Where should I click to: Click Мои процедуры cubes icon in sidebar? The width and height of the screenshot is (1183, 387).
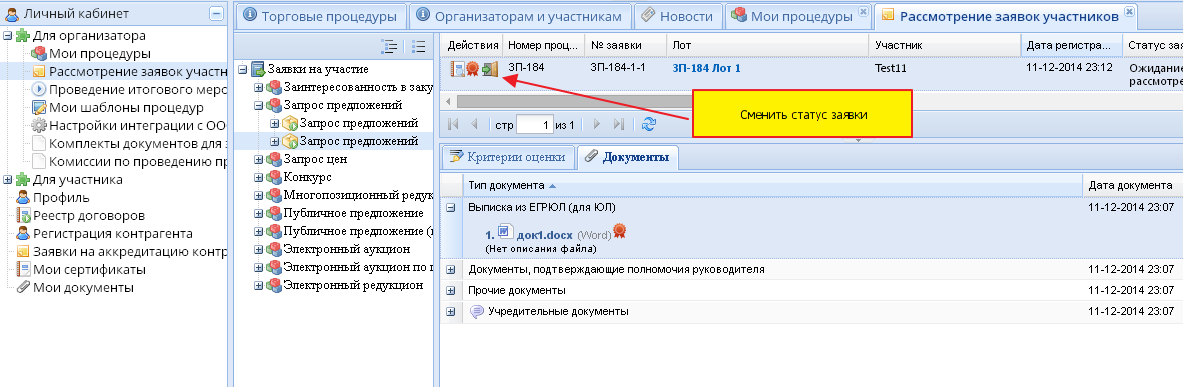[x=39, y=54]
